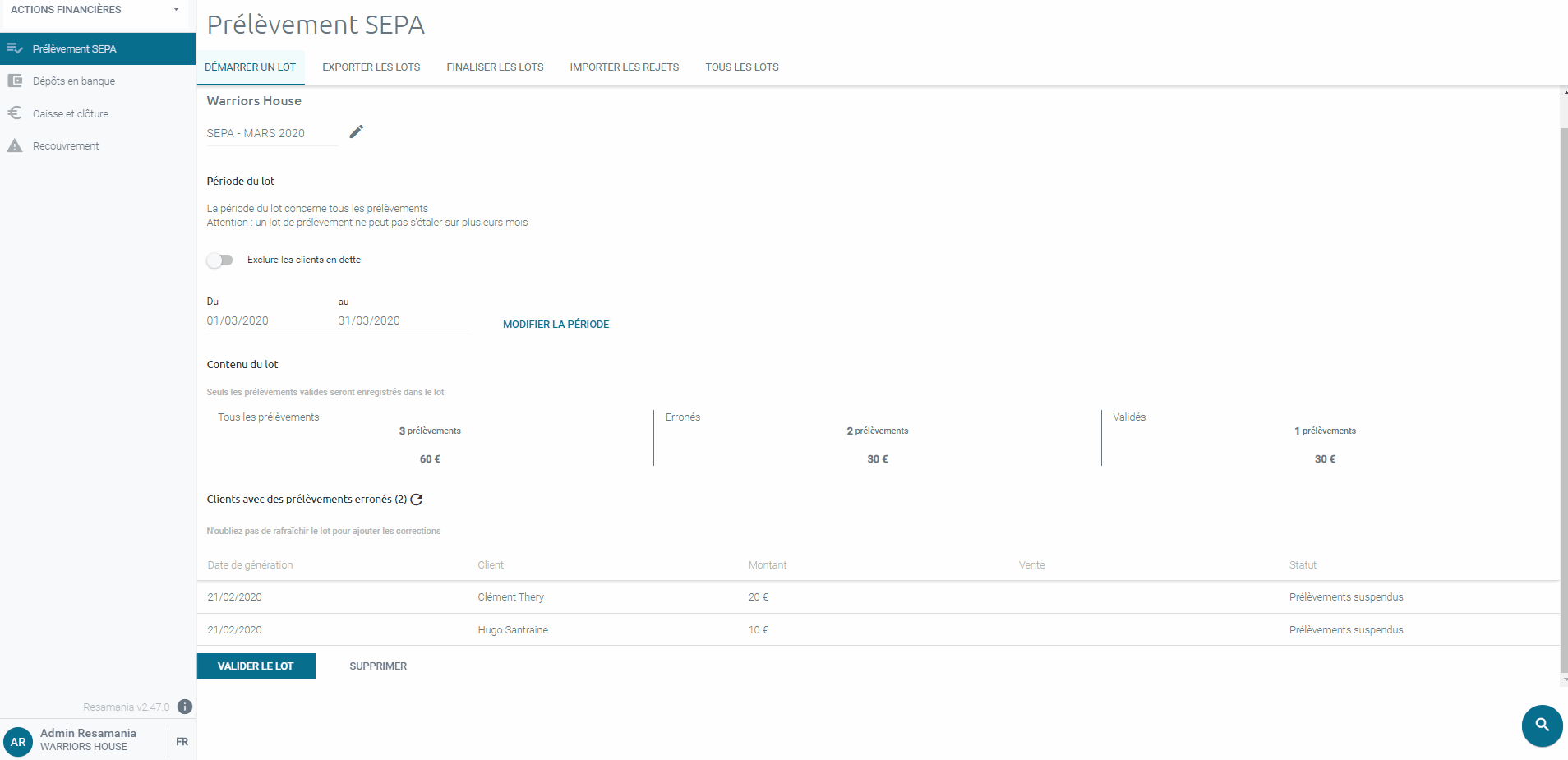Image resolution: width=1568 pixels, height=760 pixels.
Task: Click the Recouvrement warning triangle icon
Action: pyautogui.click(x=15, y=145)
